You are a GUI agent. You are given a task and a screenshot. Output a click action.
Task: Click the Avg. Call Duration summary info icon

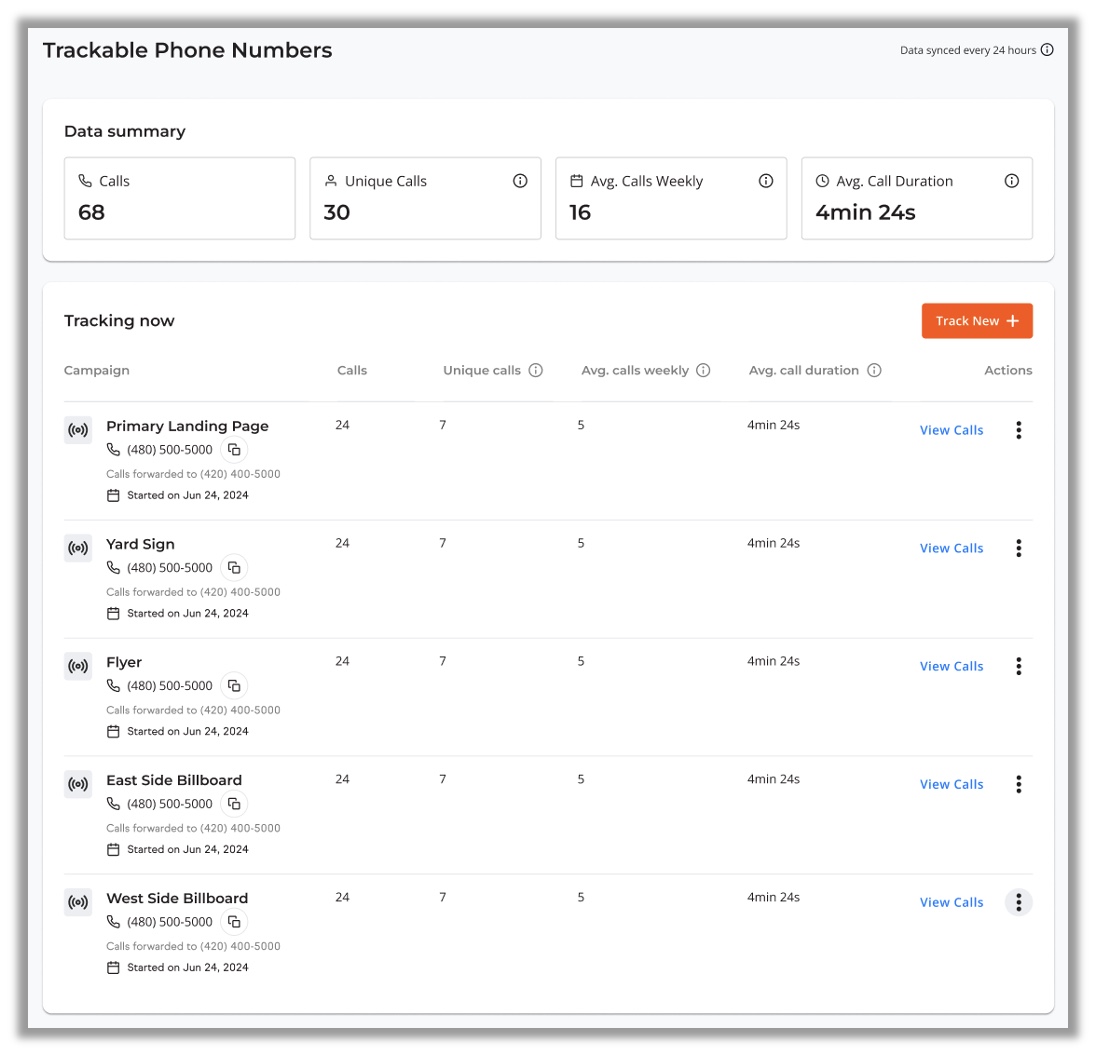[1012, 181]
